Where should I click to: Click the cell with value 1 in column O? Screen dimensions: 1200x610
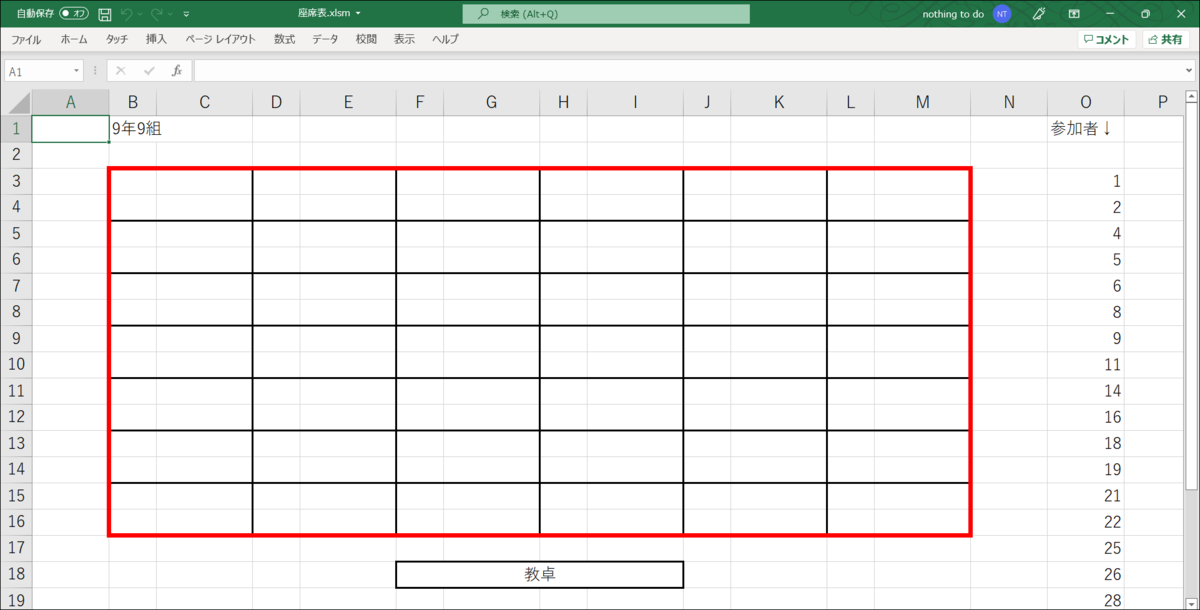(x=1086, y=181)
